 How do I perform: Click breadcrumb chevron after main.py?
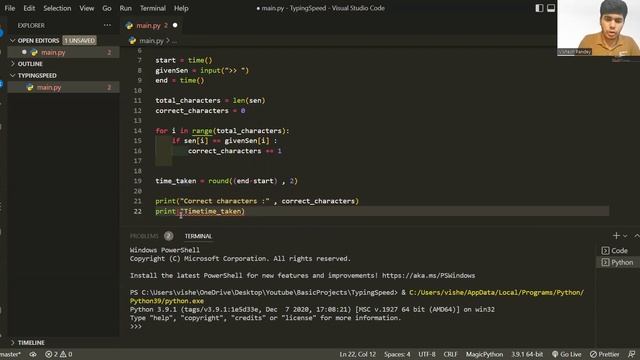click(168, 40)
